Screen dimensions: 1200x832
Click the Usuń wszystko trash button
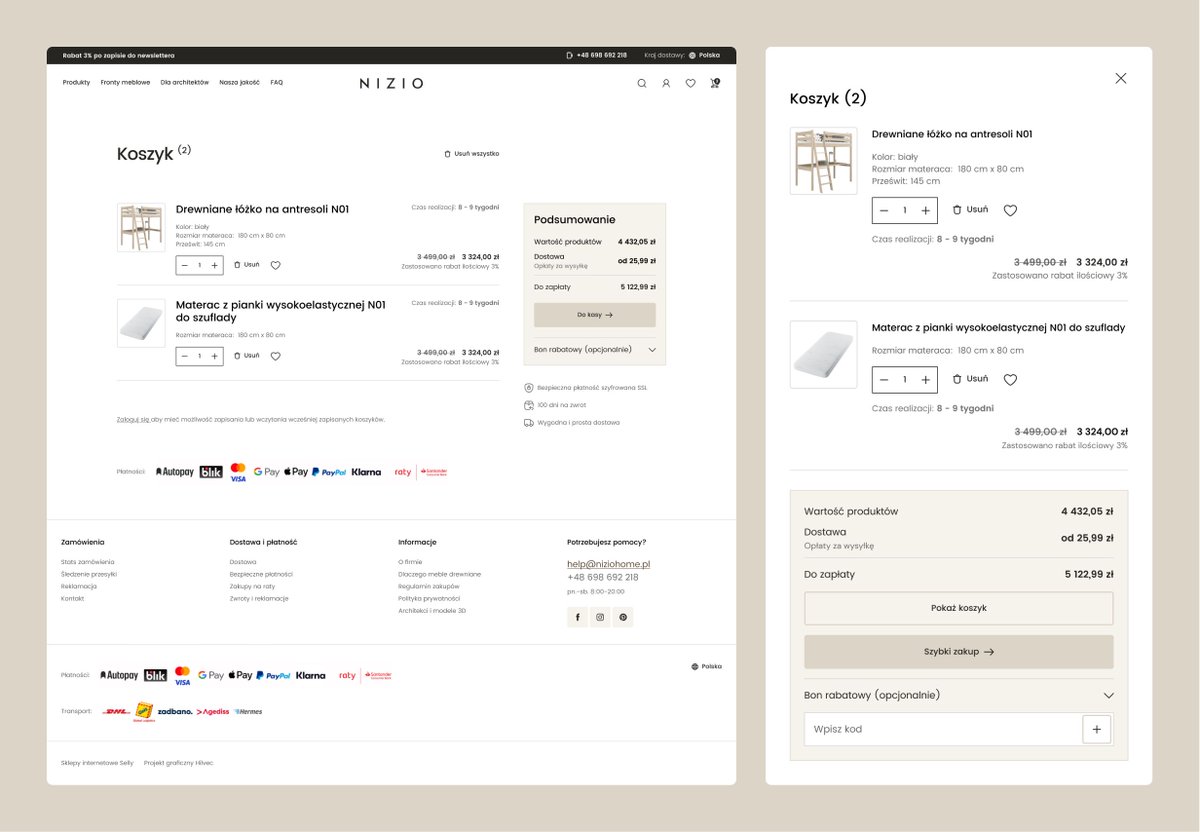[x=471, y=154]
